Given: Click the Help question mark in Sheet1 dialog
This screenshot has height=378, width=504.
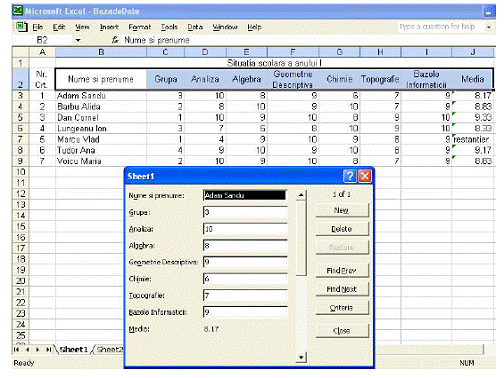Looking at the screenshot, I should pyautogui.click(x=350, y=176).
